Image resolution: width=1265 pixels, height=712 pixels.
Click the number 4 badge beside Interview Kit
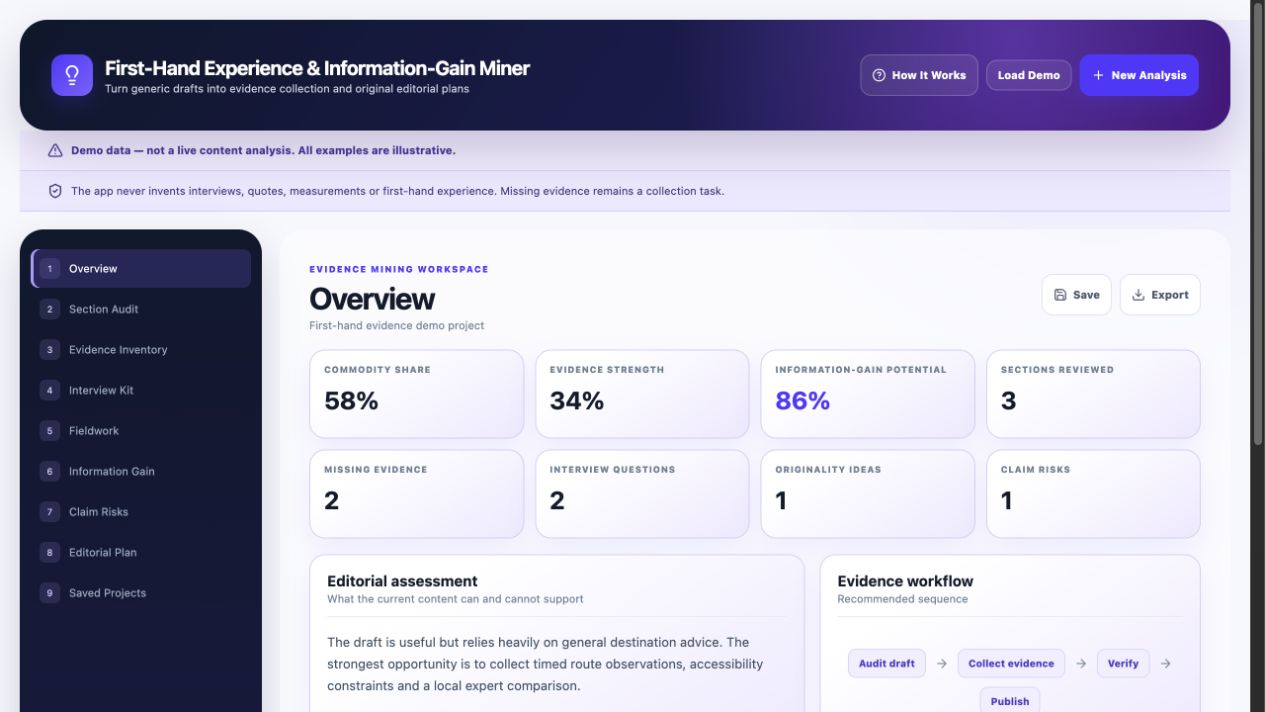point(50,390)
